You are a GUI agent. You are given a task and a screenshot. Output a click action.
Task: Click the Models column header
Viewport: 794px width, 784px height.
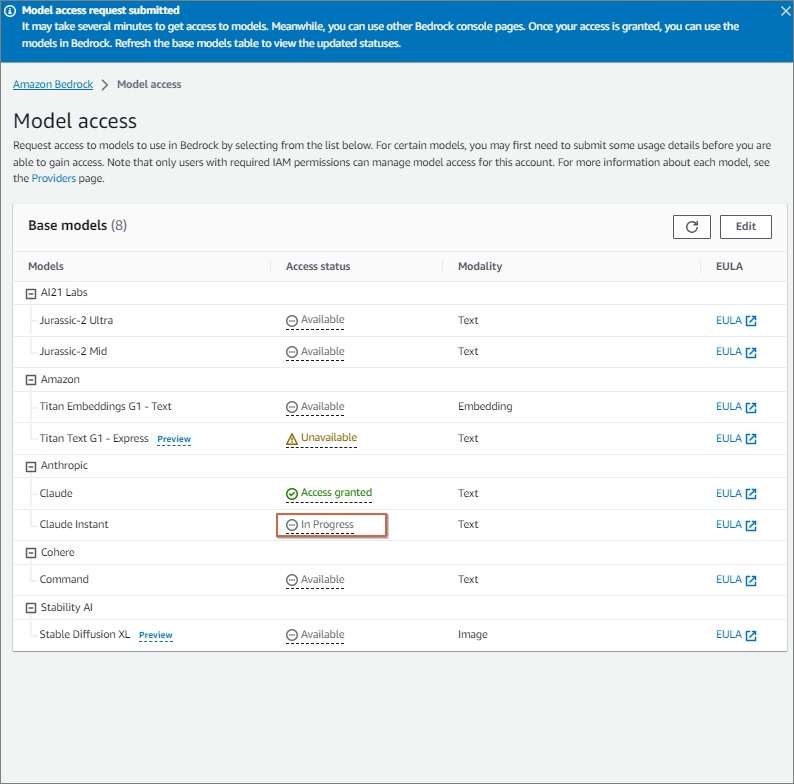pos(46,266)
